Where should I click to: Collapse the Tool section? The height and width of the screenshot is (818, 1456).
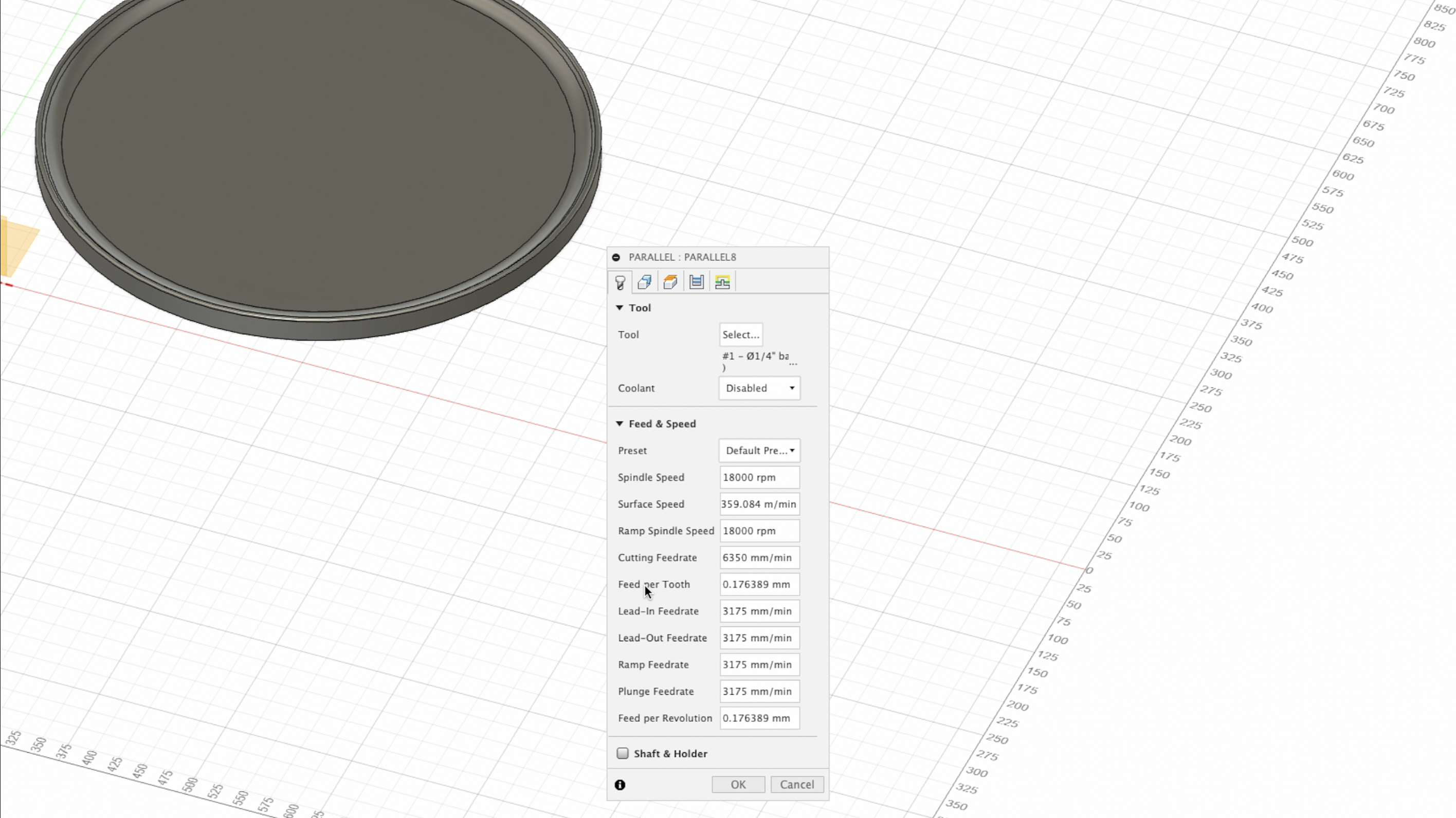coord(620,308)
